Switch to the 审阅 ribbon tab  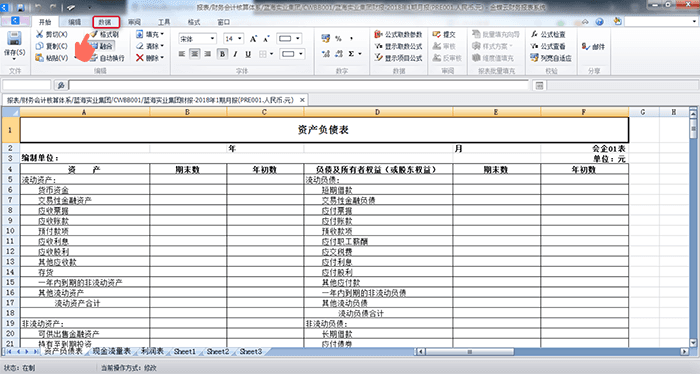coord(134,22)
